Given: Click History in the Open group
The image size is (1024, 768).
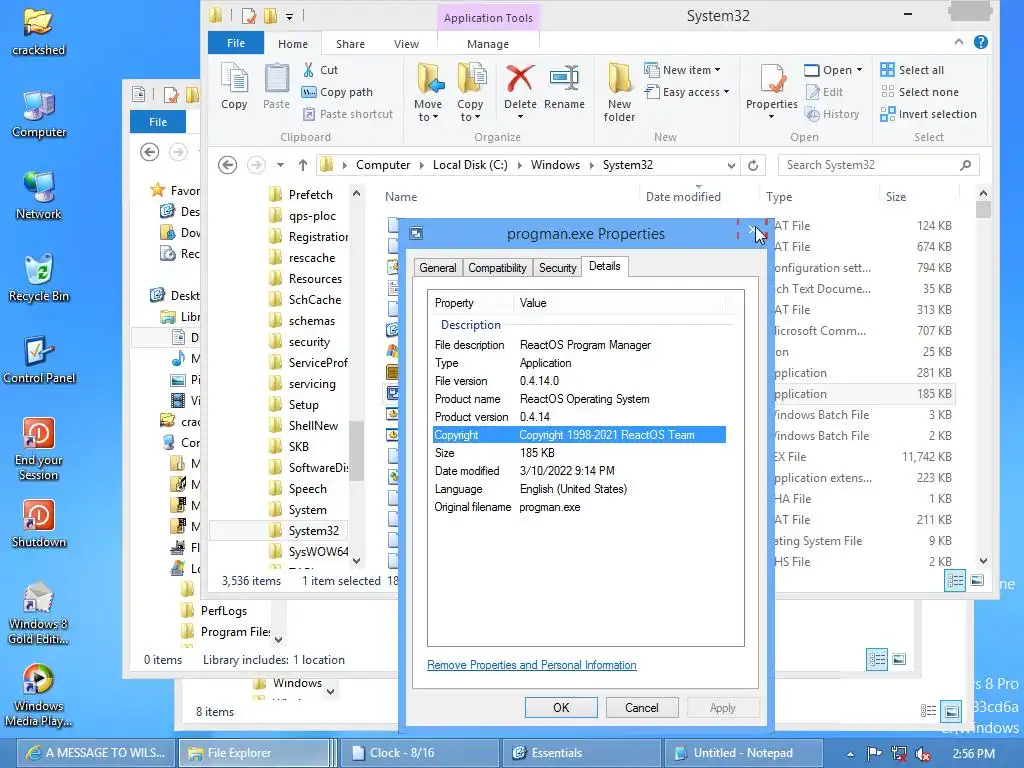Looking at the screenshot, I should click(832, 114).
